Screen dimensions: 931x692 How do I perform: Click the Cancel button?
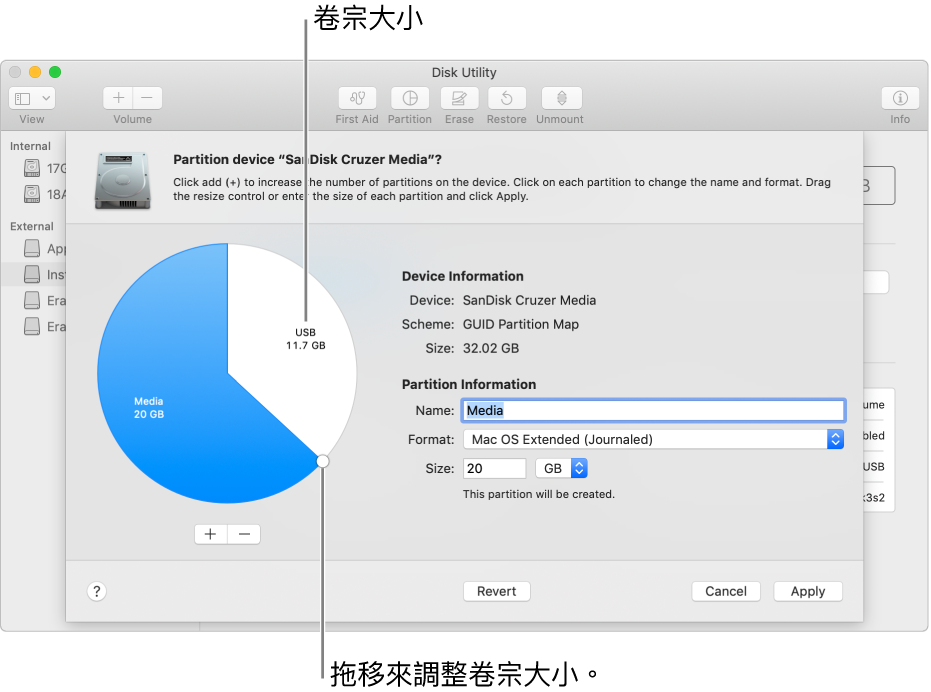click(726, 591)
